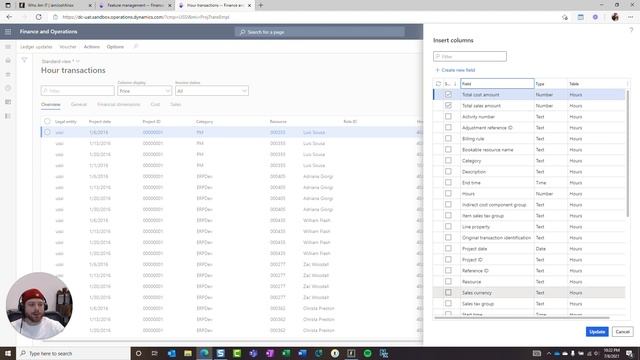Open help question mark in Insert columns pane
The width and height of the screenshot is (640, 360).
(x=631, y=30)
